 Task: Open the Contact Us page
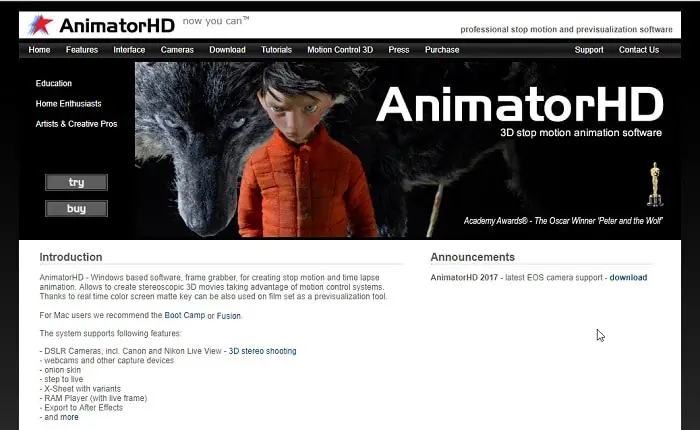639,50
